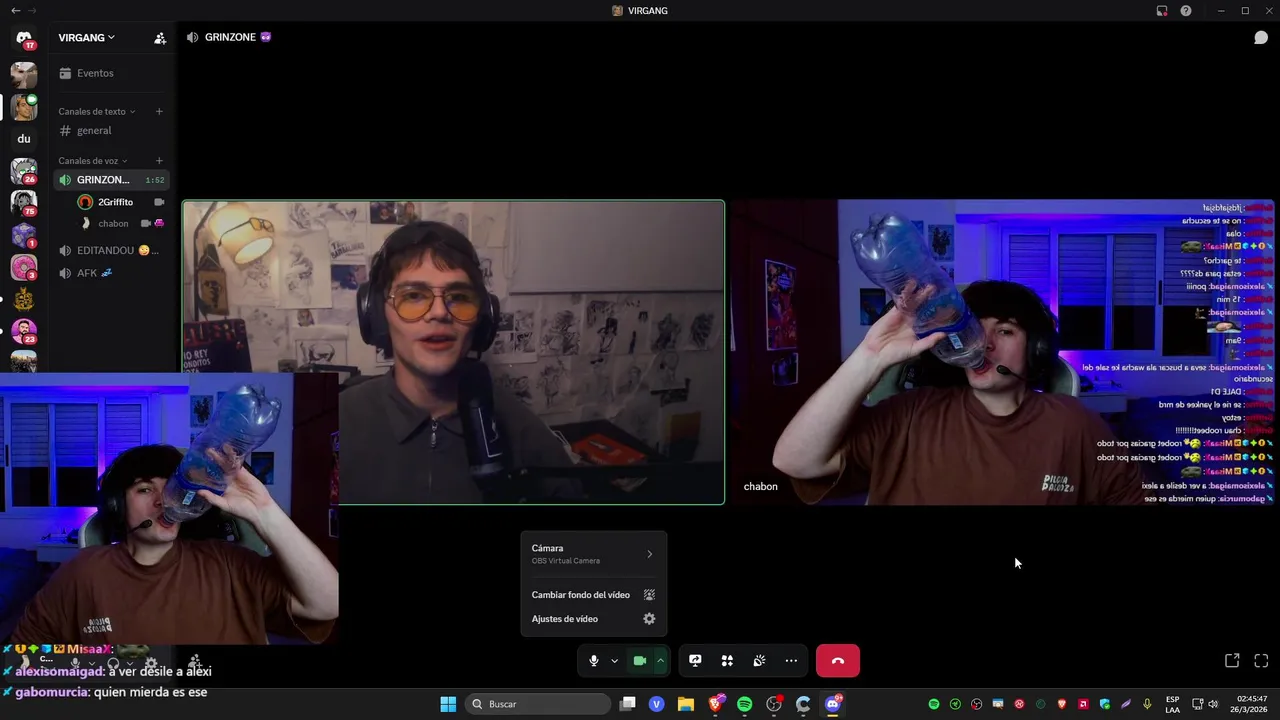
Task: Focus the green-outlined speaker's video tile
Action: [453, 352]
